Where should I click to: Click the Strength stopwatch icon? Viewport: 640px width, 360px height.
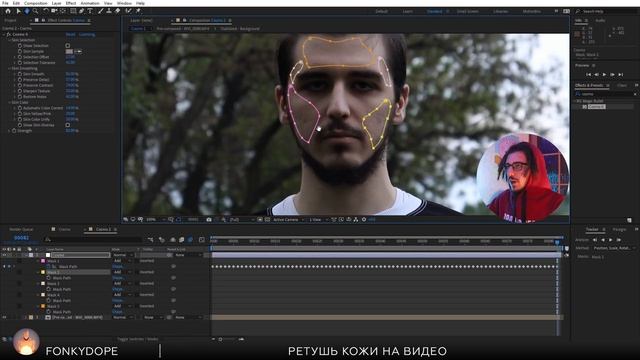(x=14, y=131)
